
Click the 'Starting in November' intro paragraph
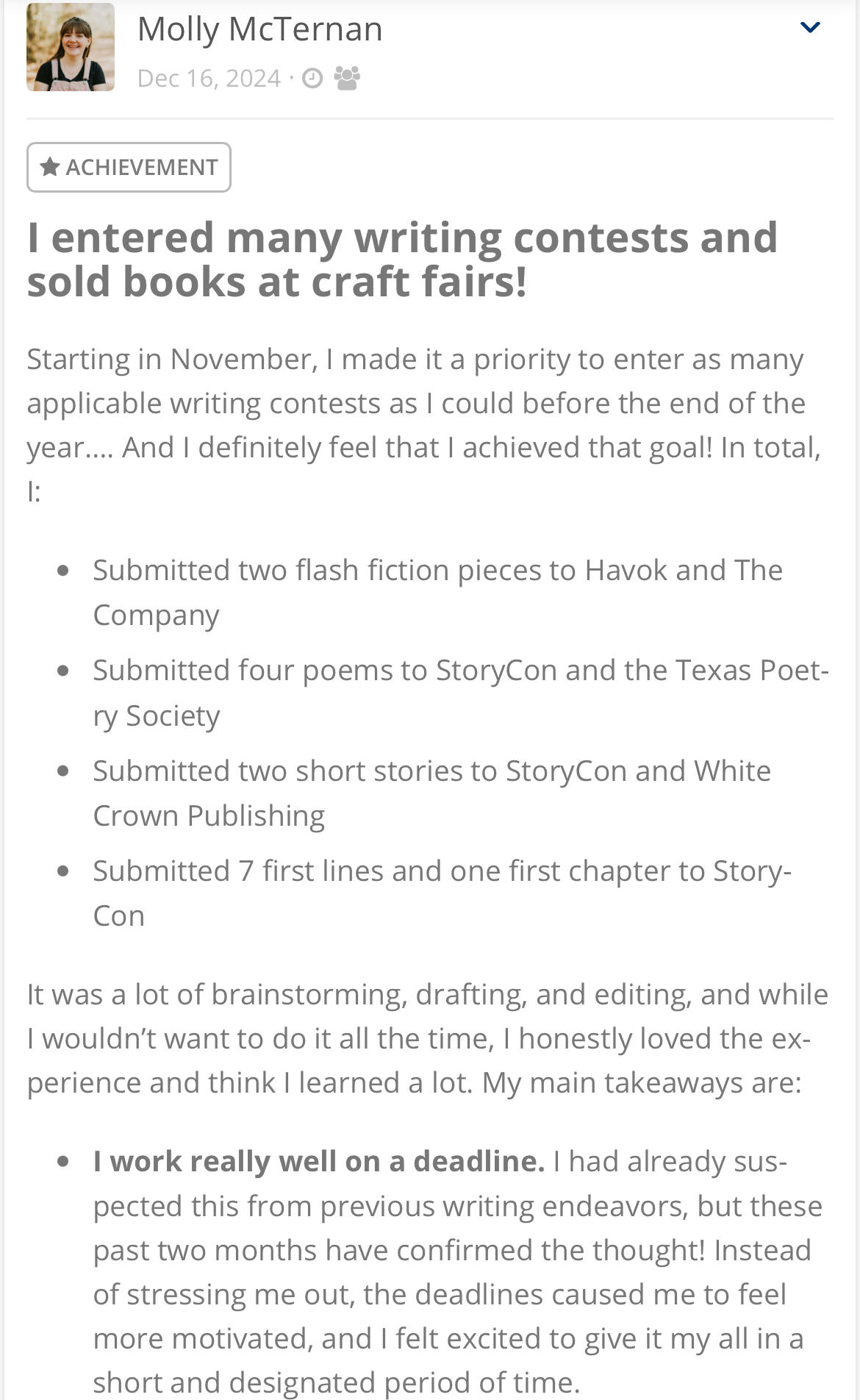click(x=425, y=425)
